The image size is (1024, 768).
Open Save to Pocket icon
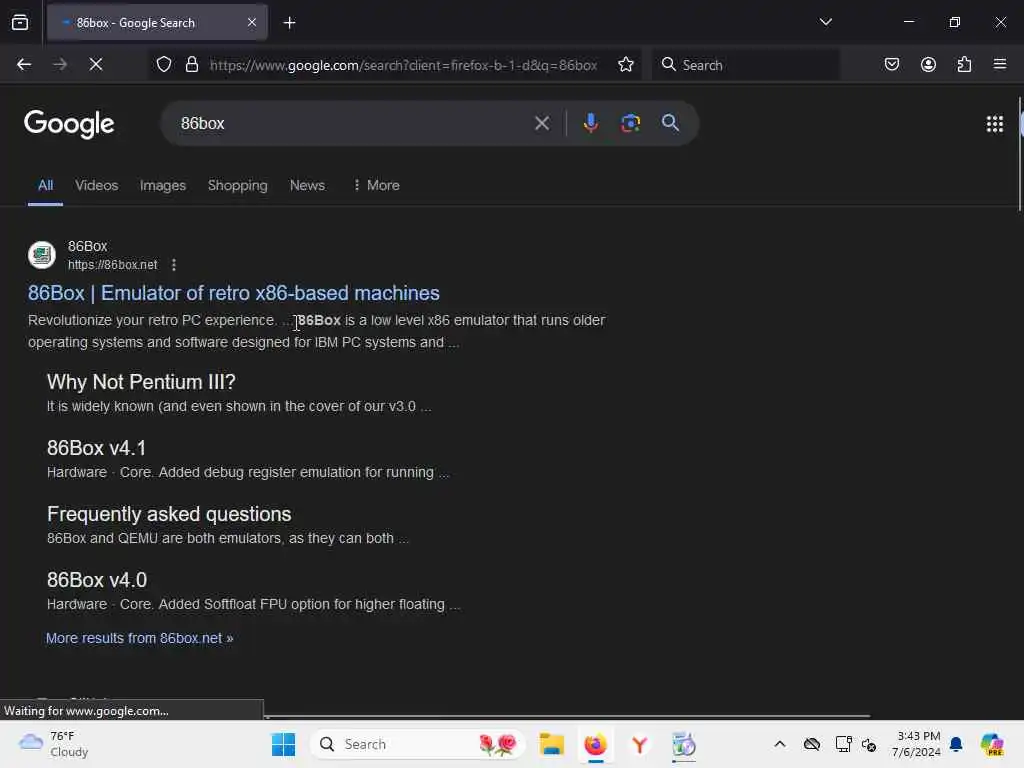tap(891, 64)
